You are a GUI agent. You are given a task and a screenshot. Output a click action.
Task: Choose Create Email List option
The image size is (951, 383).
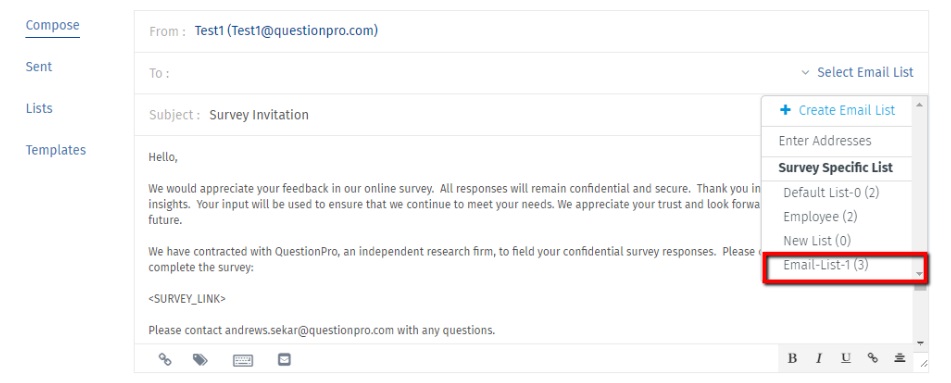pos(837,110)
